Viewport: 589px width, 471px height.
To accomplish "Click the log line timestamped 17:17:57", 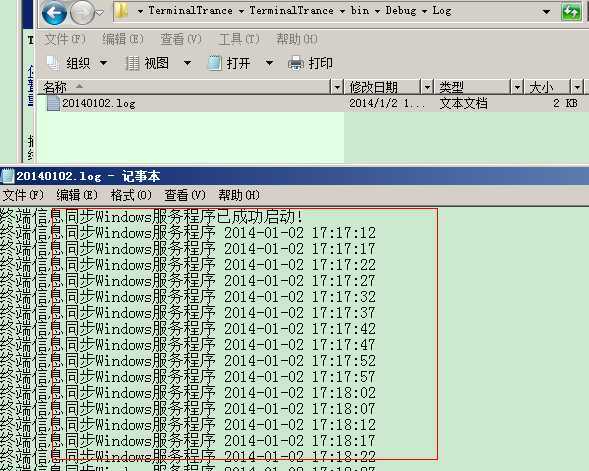I will [x=188, y=377].
